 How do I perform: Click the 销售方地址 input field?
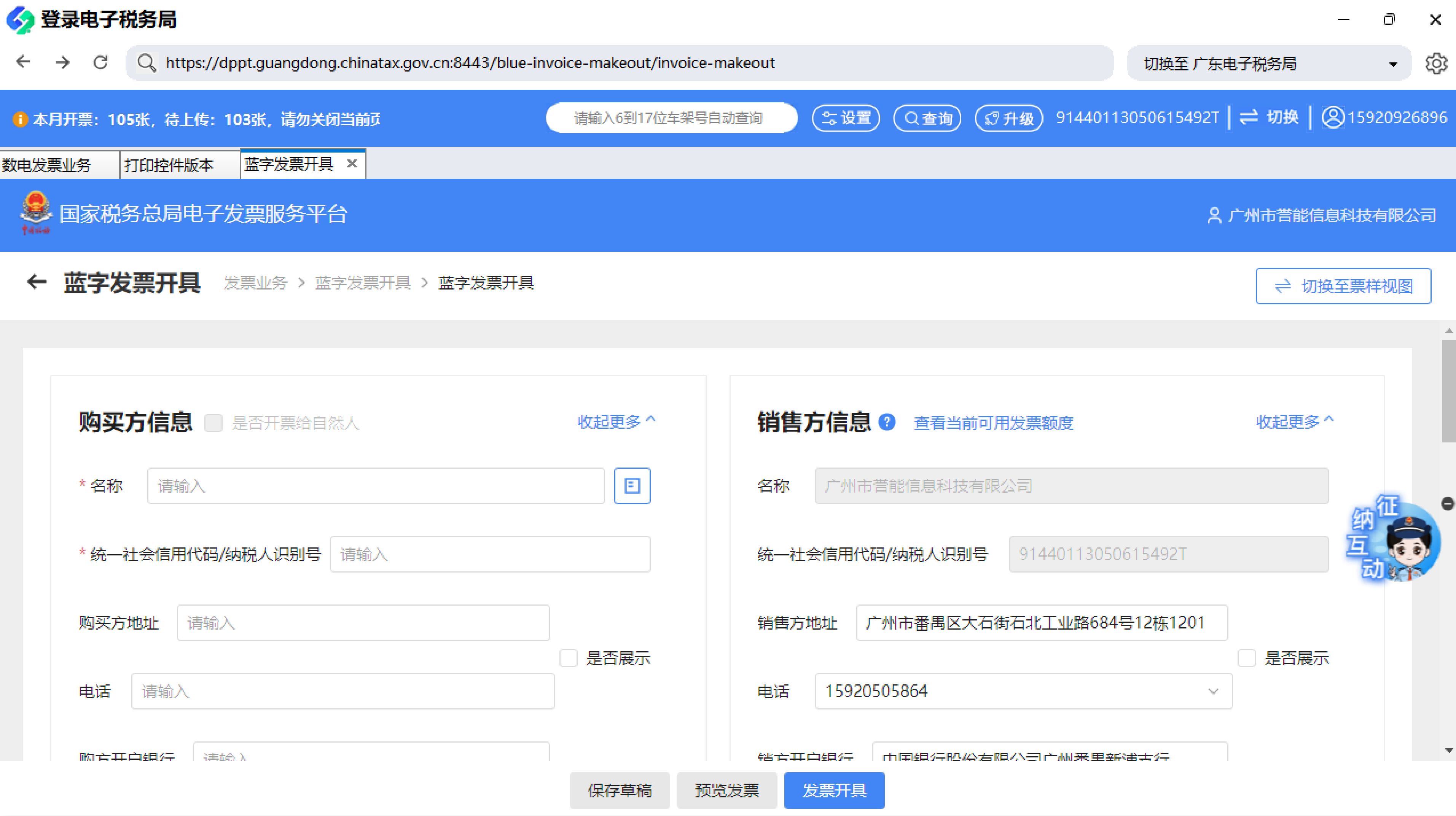point(1042,622)
